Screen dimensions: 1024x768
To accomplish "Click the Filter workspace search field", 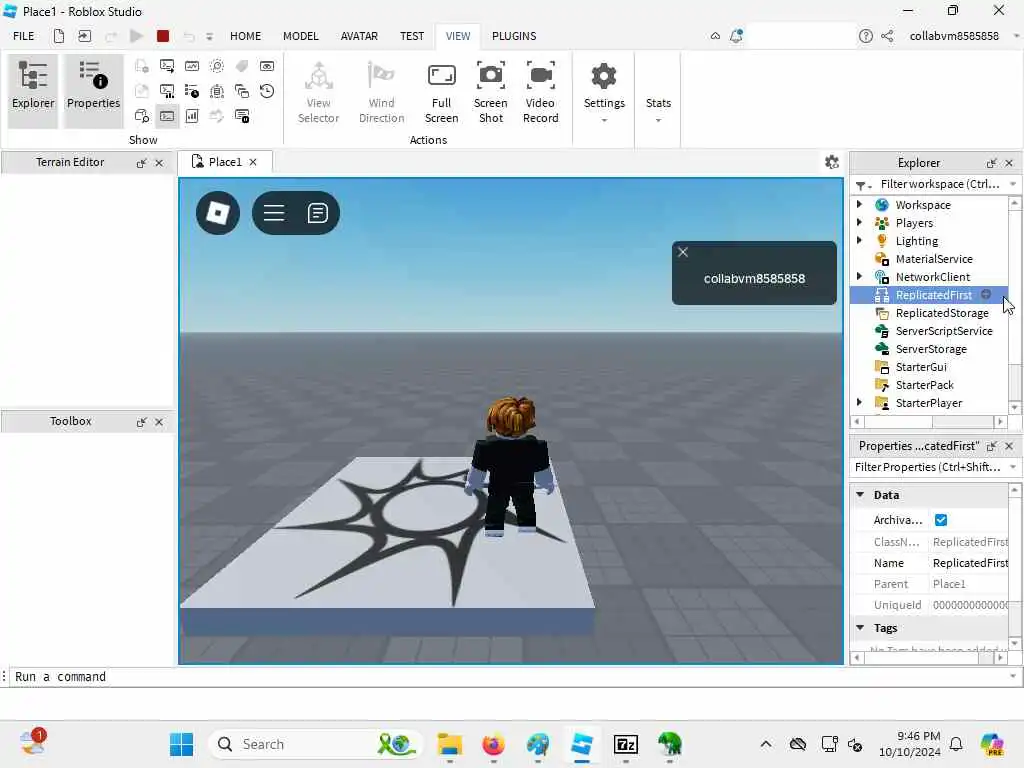I will coord(939,184).
